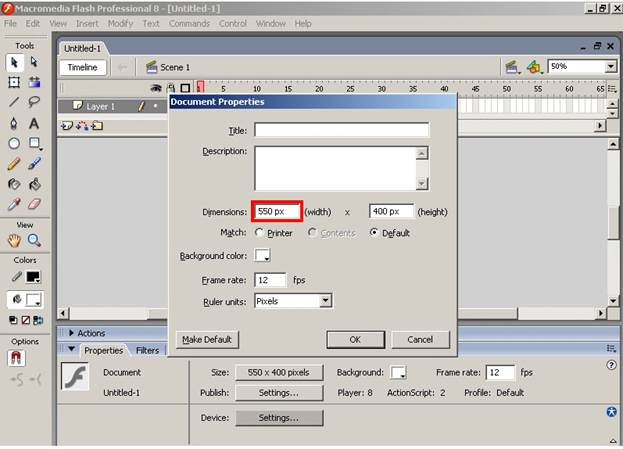Open the Accessibility panel icon

611,412
